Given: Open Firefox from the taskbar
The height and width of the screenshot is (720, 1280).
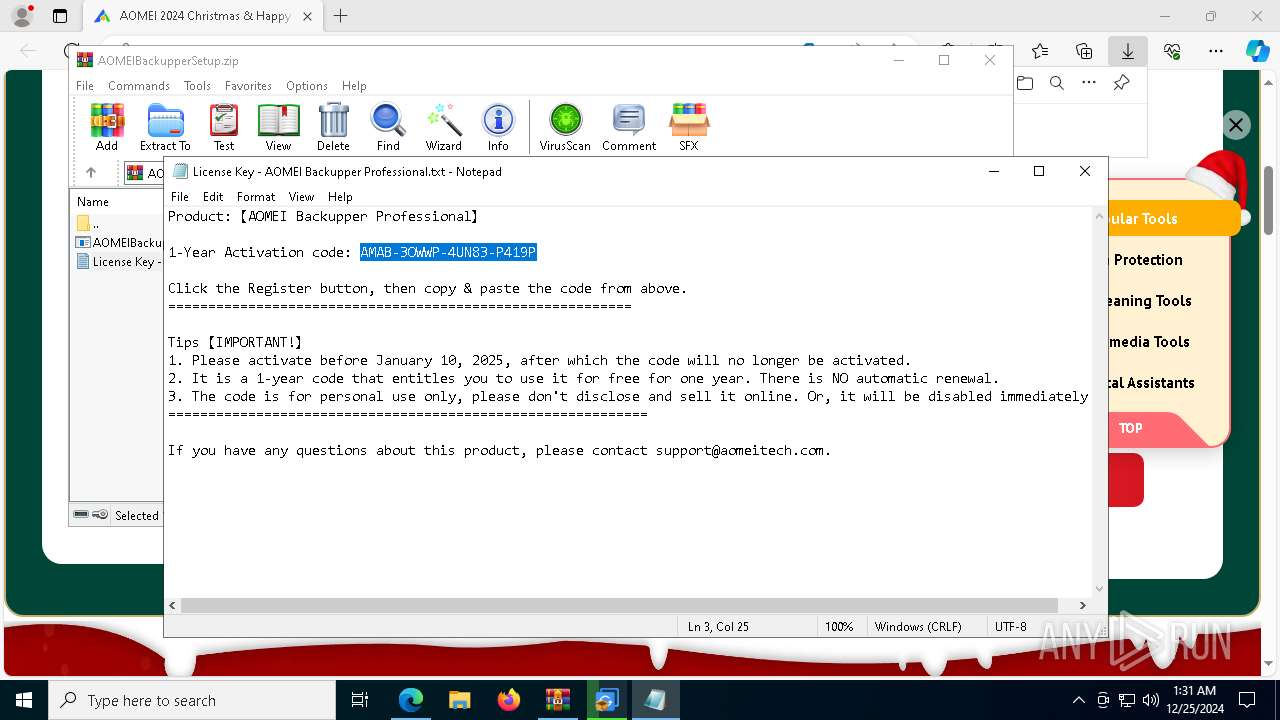Looking at the screenshot, I should [x=509, y=700].
